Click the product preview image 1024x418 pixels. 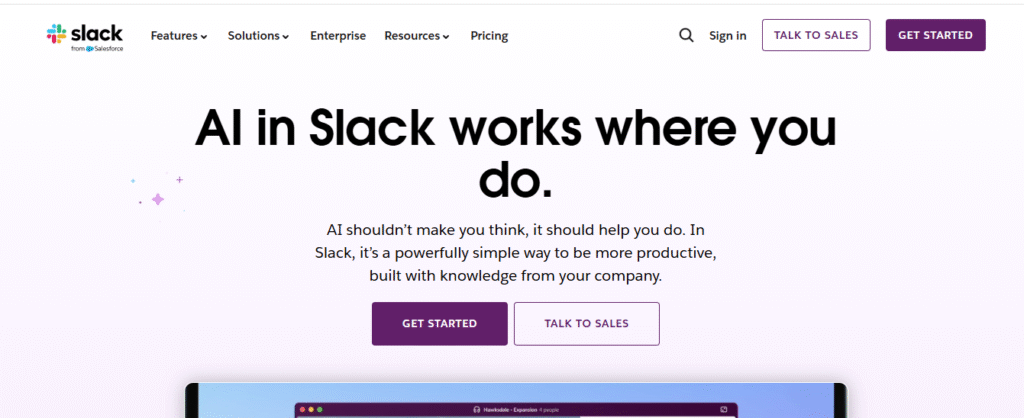pyautogui.click(x=516, y=400)
